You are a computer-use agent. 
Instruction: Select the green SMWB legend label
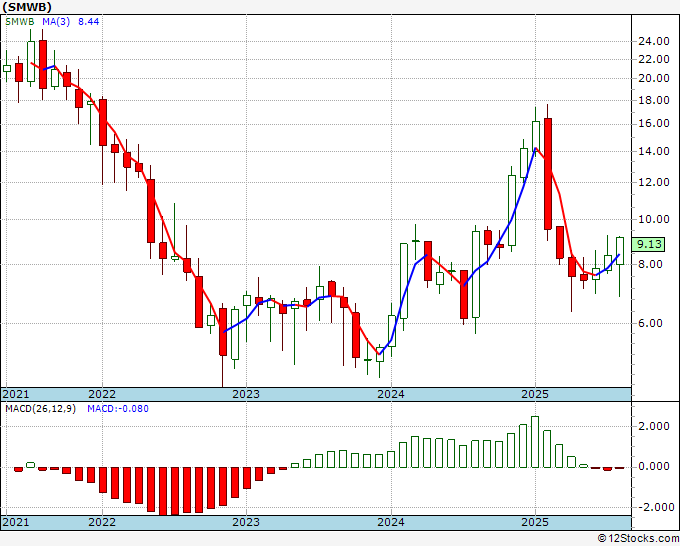20,22
